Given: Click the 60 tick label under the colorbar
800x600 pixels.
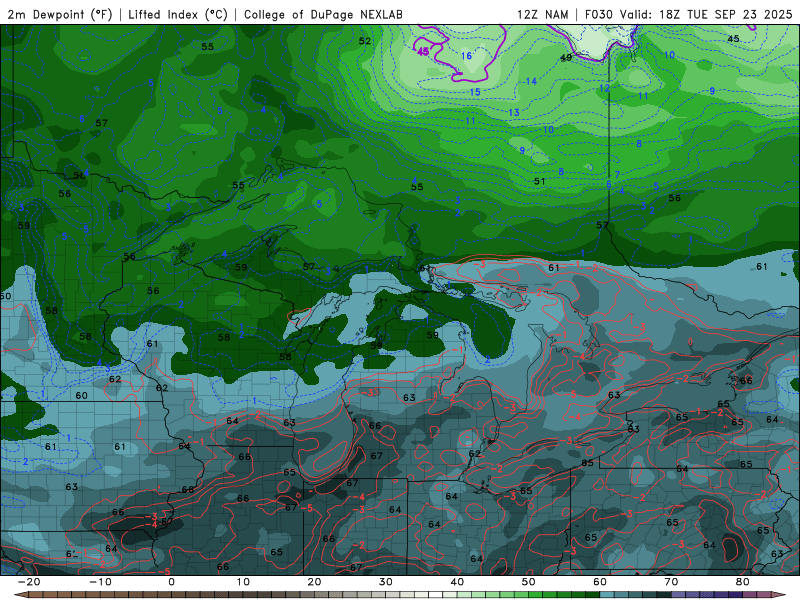Looking at the screenshot, I should click(x=600, y=582).
